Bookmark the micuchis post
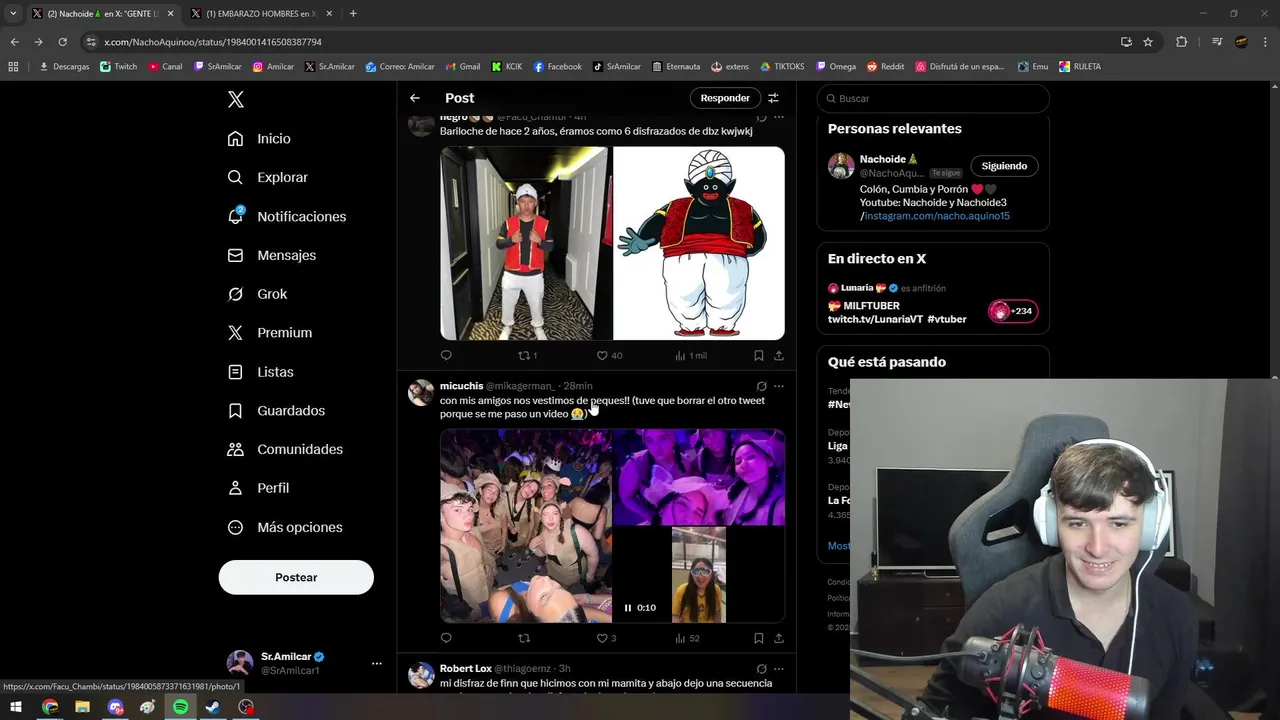 click(x=759, y=638)
